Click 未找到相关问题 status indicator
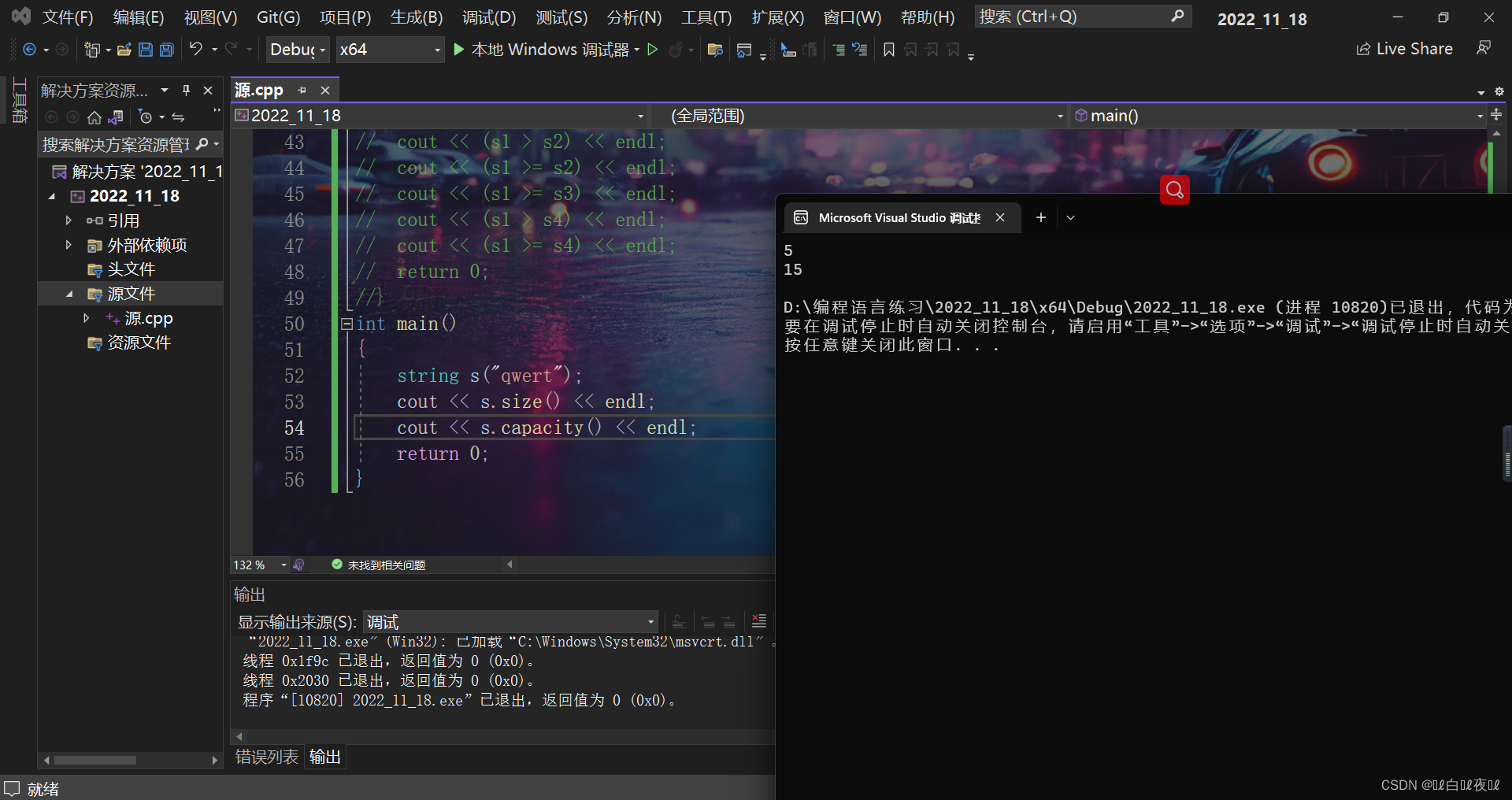1512x800 pixels. (x=379, y=565)
